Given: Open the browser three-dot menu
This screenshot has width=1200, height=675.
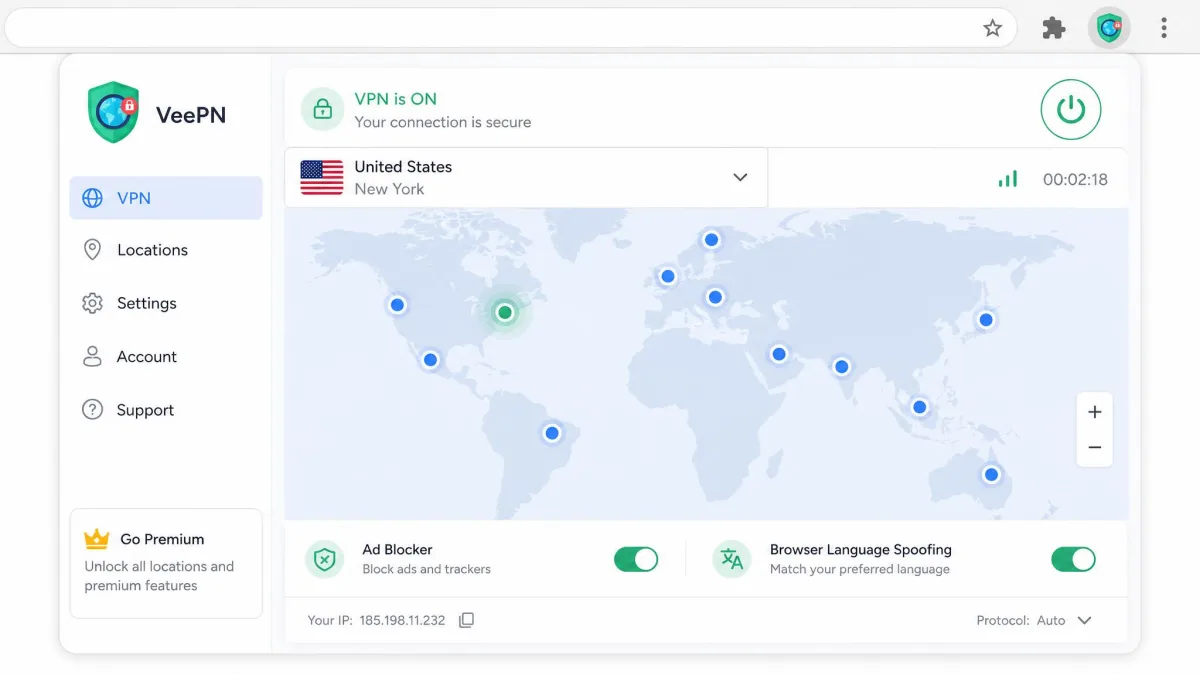Looking at the screenshot, I should 1164,28.
